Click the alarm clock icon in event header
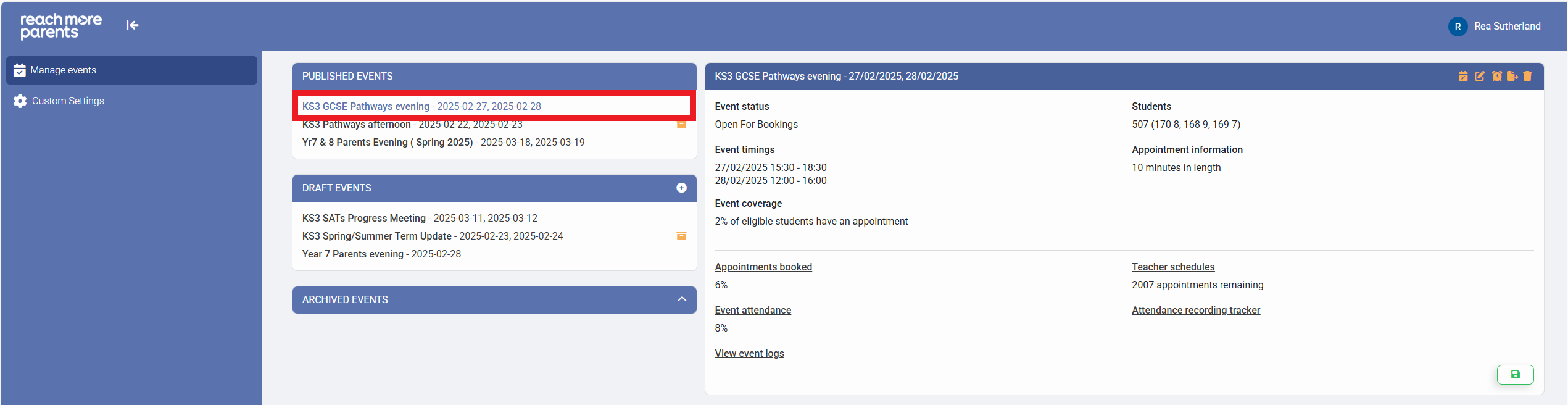Viewport: 1568px width, 405px height. pyautogui.click(x=1496, y=76)
